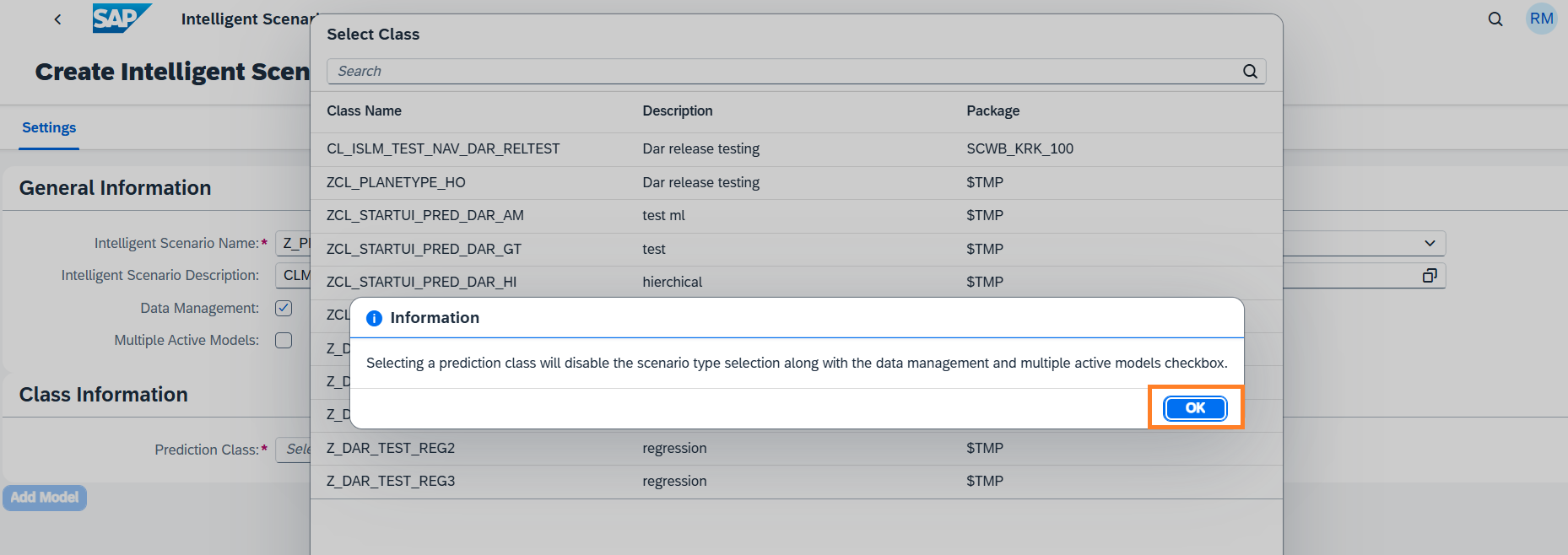Select the Z_DAR_TEST_REG3 regression class
This screenshot has width=1568, height=555.
pos(391,482)
